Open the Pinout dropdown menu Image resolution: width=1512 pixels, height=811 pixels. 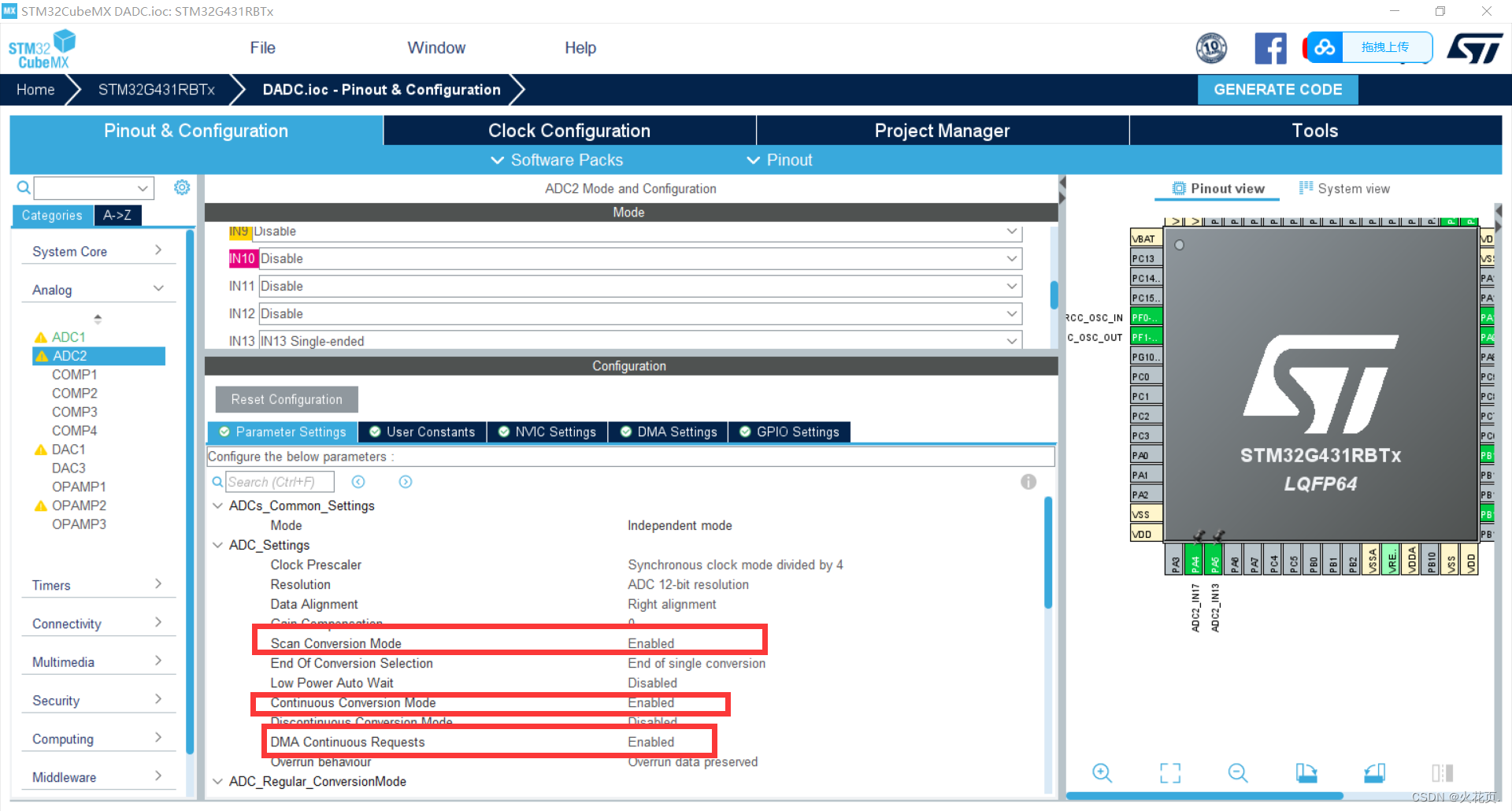[780, 160]
